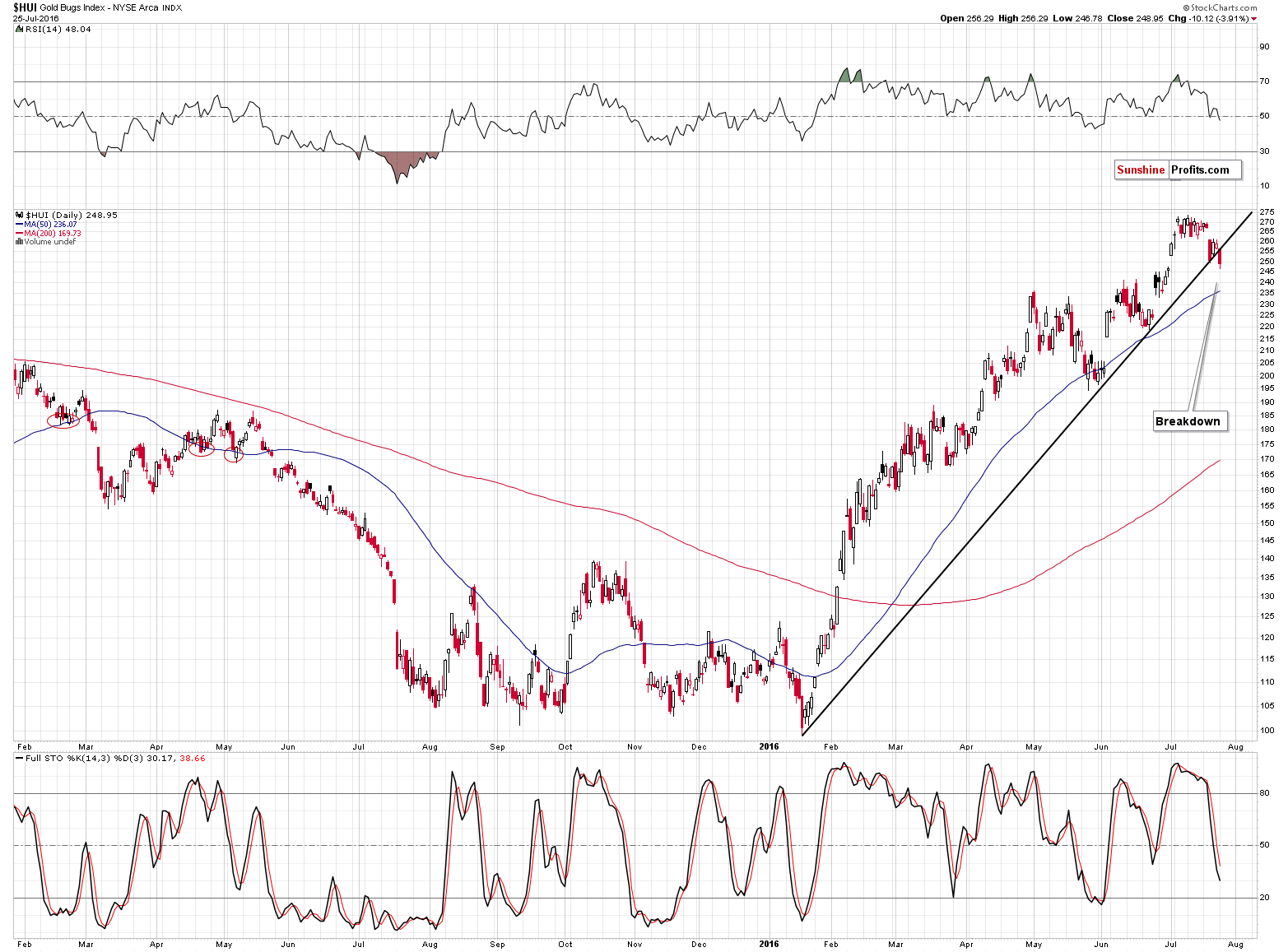
Task: Click the chart date '25-Jul-2016'
Action: [35, 18]
